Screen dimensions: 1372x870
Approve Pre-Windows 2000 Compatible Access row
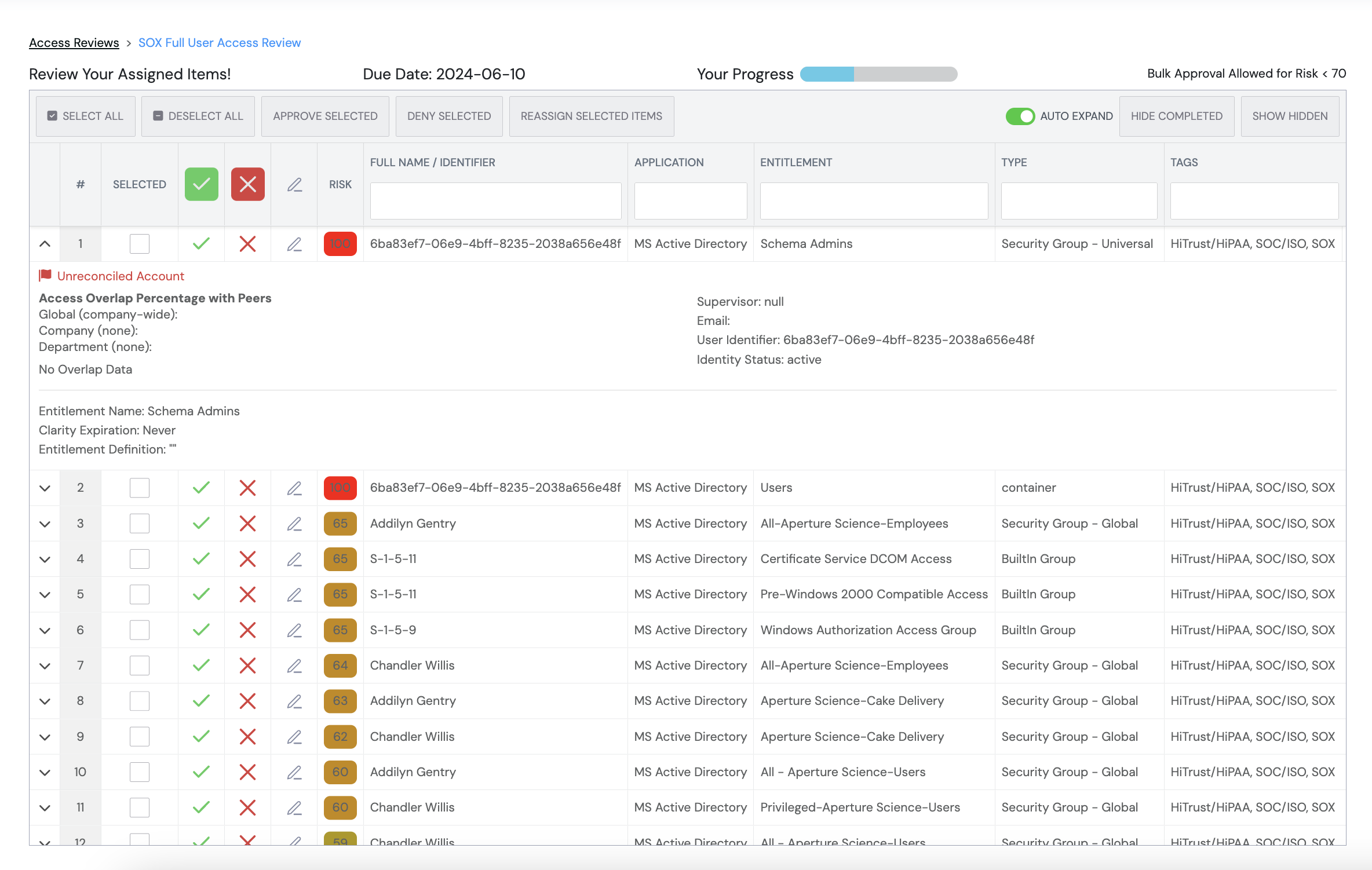pyautogui.click(x=201, y=594)
